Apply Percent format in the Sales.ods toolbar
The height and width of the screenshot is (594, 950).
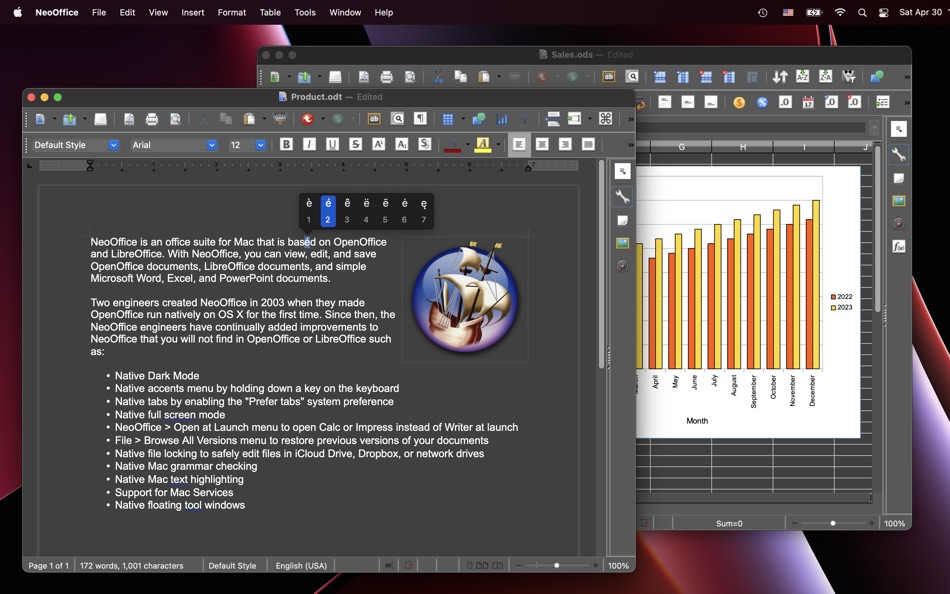[x=762, y=102]
